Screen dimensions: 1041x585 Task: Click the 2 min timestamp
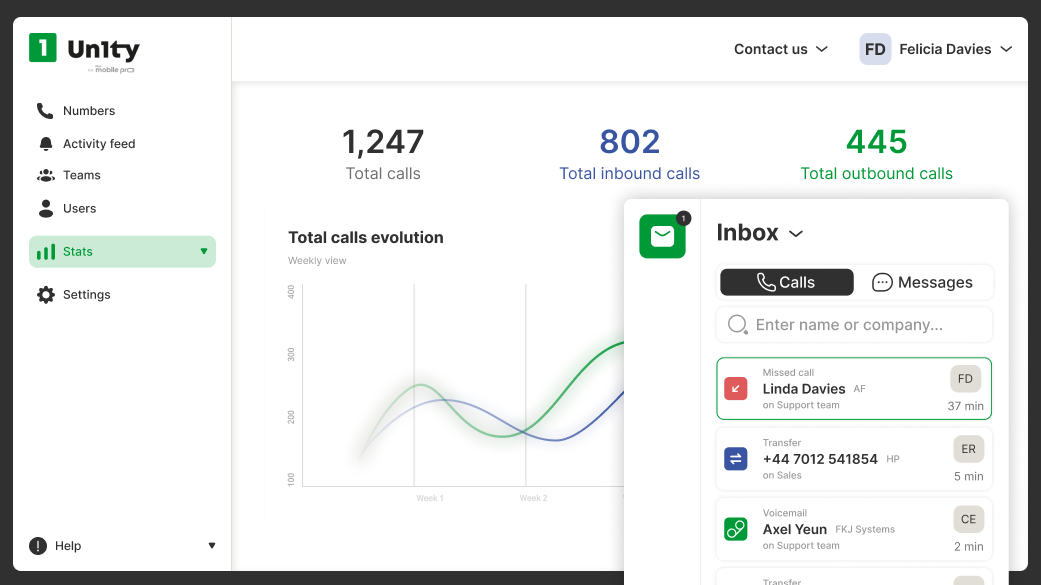click(x=969, y=546)
